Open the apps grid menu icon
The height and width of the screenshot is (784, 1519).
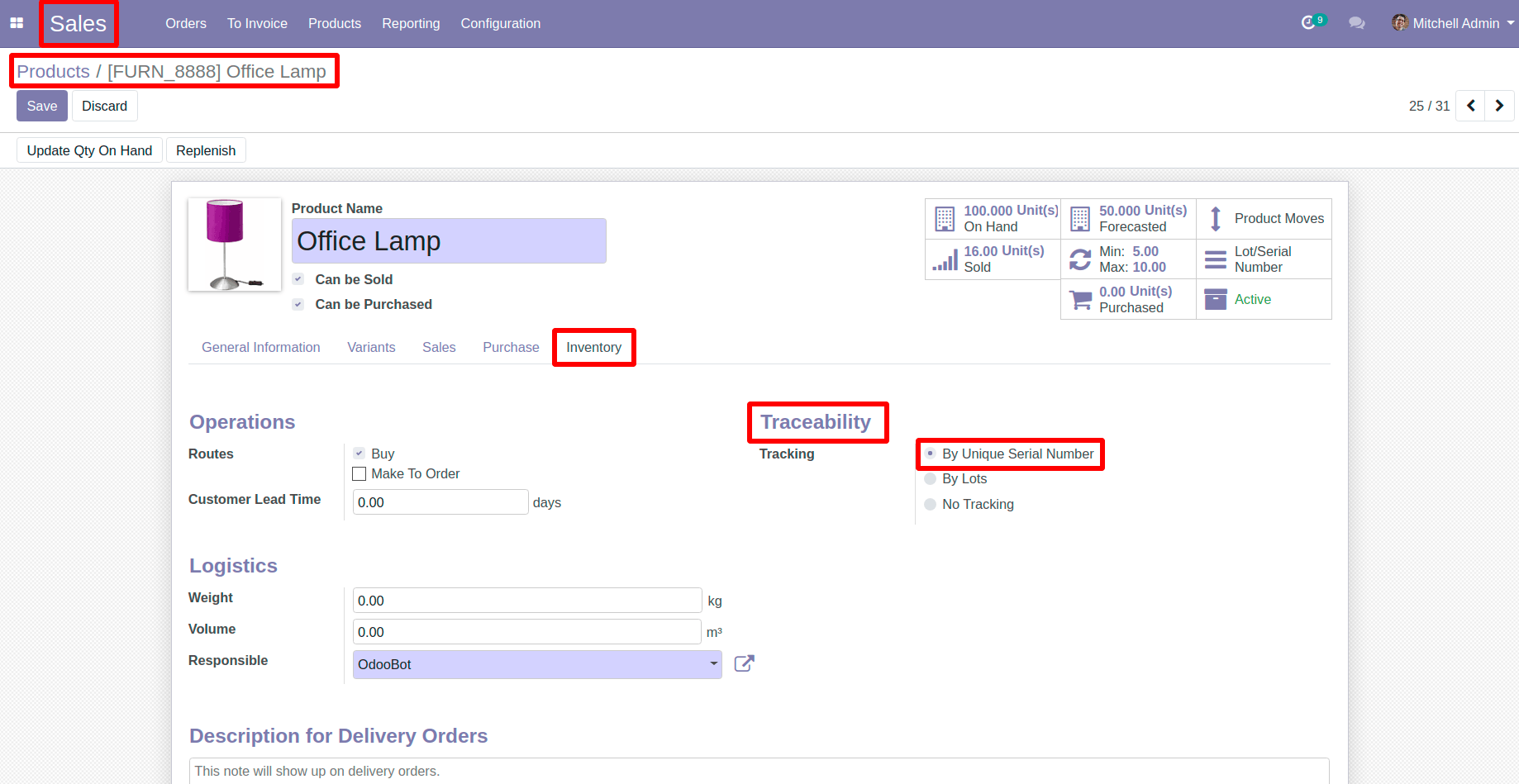(x=17, y=23)
